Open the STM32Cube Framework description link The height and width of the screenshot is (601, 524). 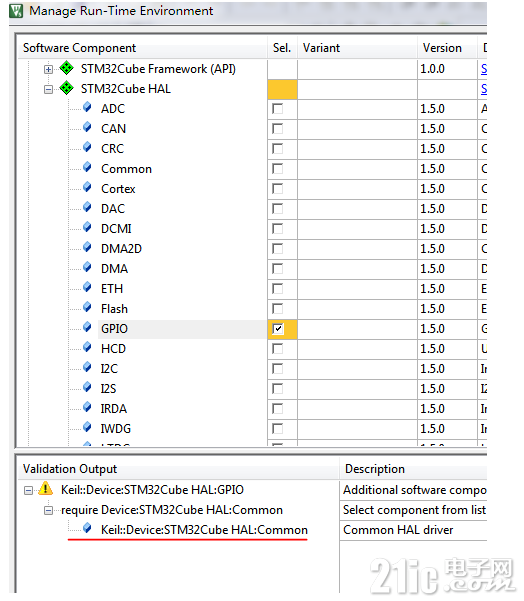(484, 69)
